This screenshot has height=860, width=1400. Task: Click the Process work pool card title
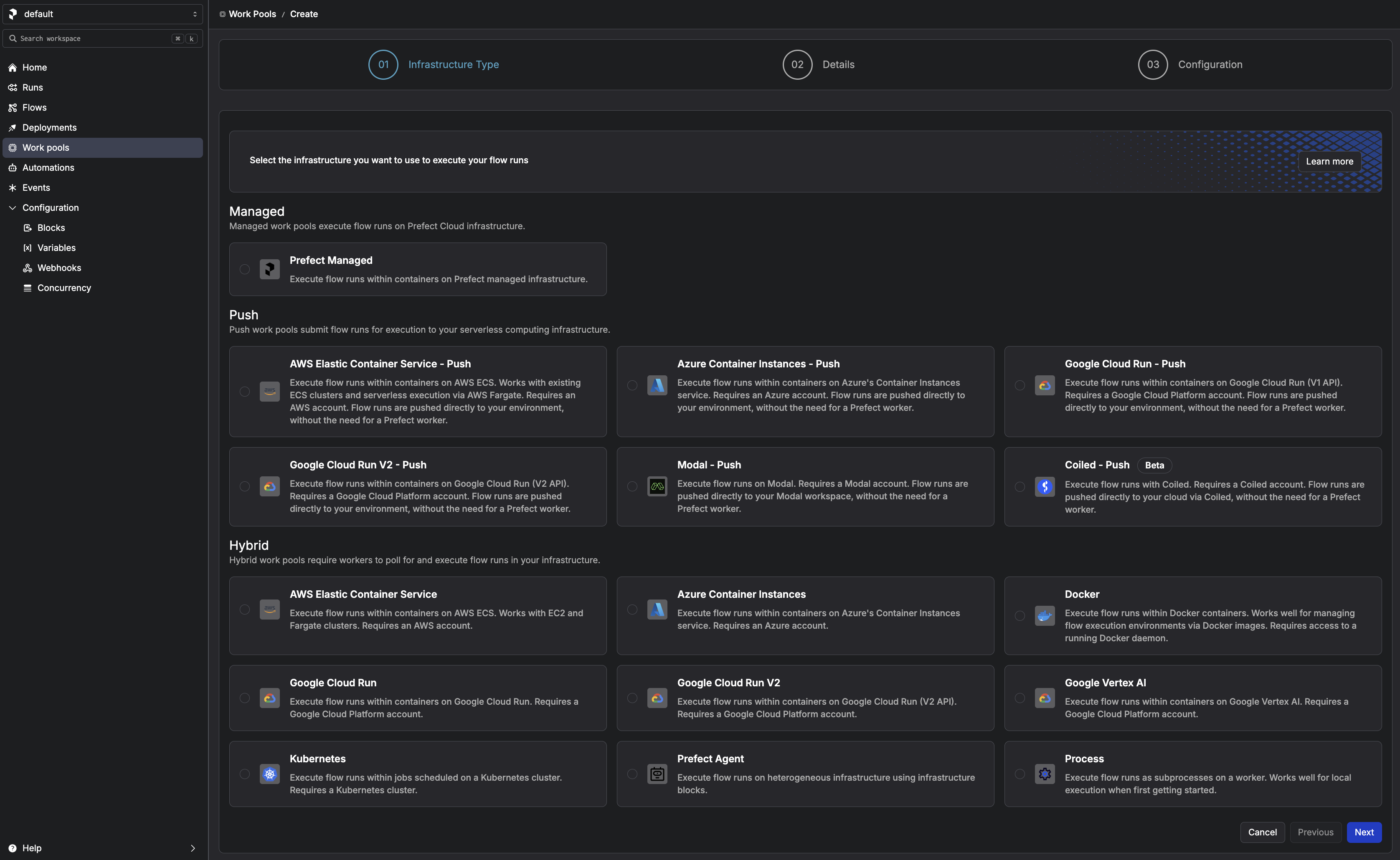1084,758
